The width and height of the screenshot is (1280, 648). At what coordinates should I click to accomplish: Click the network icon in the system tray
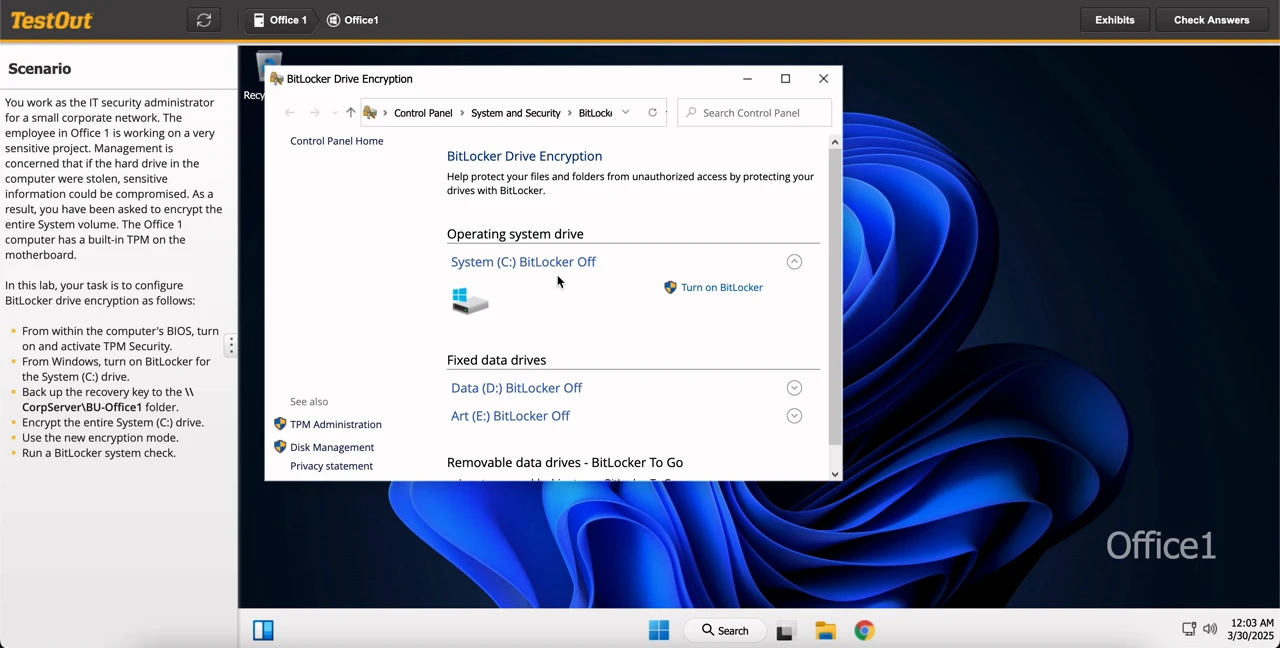[x=1189, y=629]
